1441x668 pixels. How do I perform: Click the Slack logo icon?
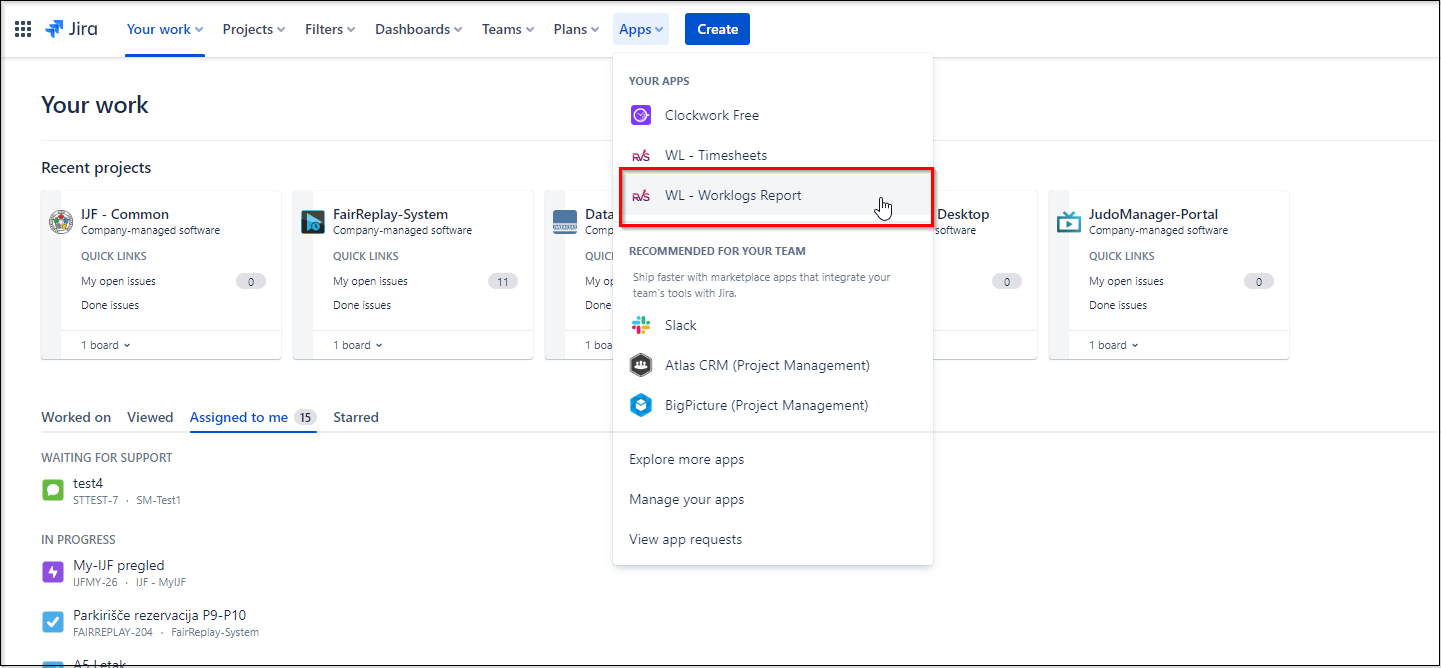tap(641, 325)
